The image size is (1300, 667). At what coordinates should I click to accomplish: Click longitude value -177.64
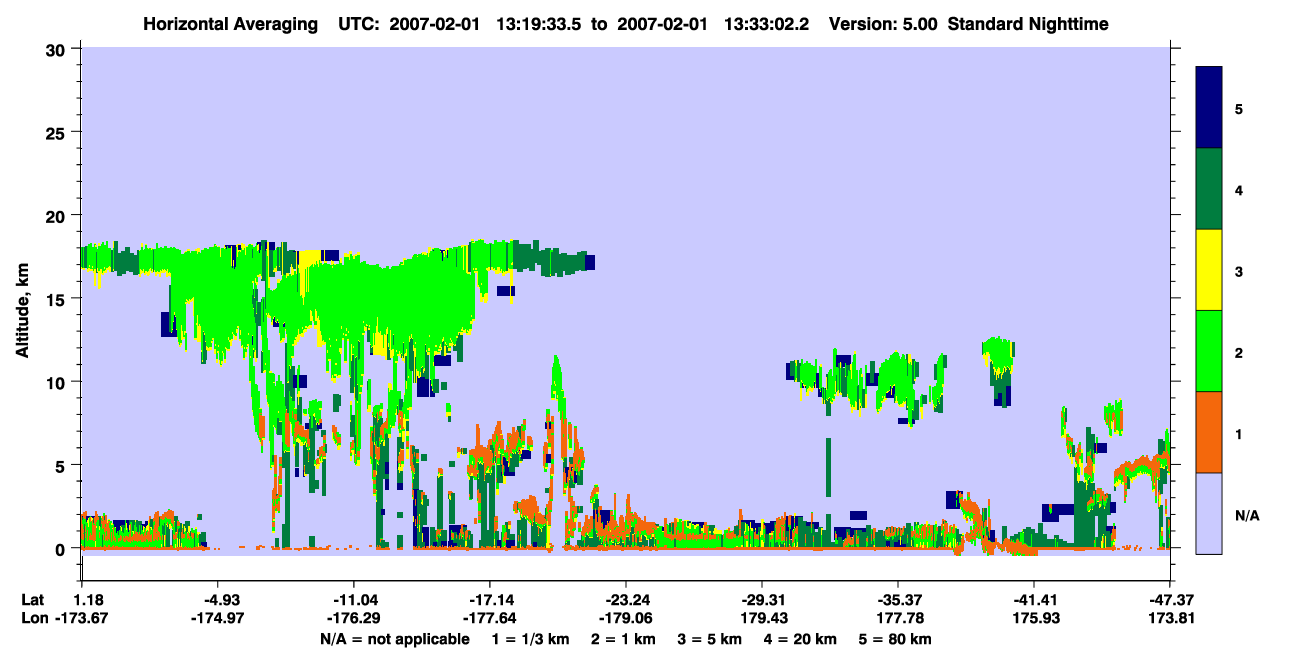tap(489, 618)
